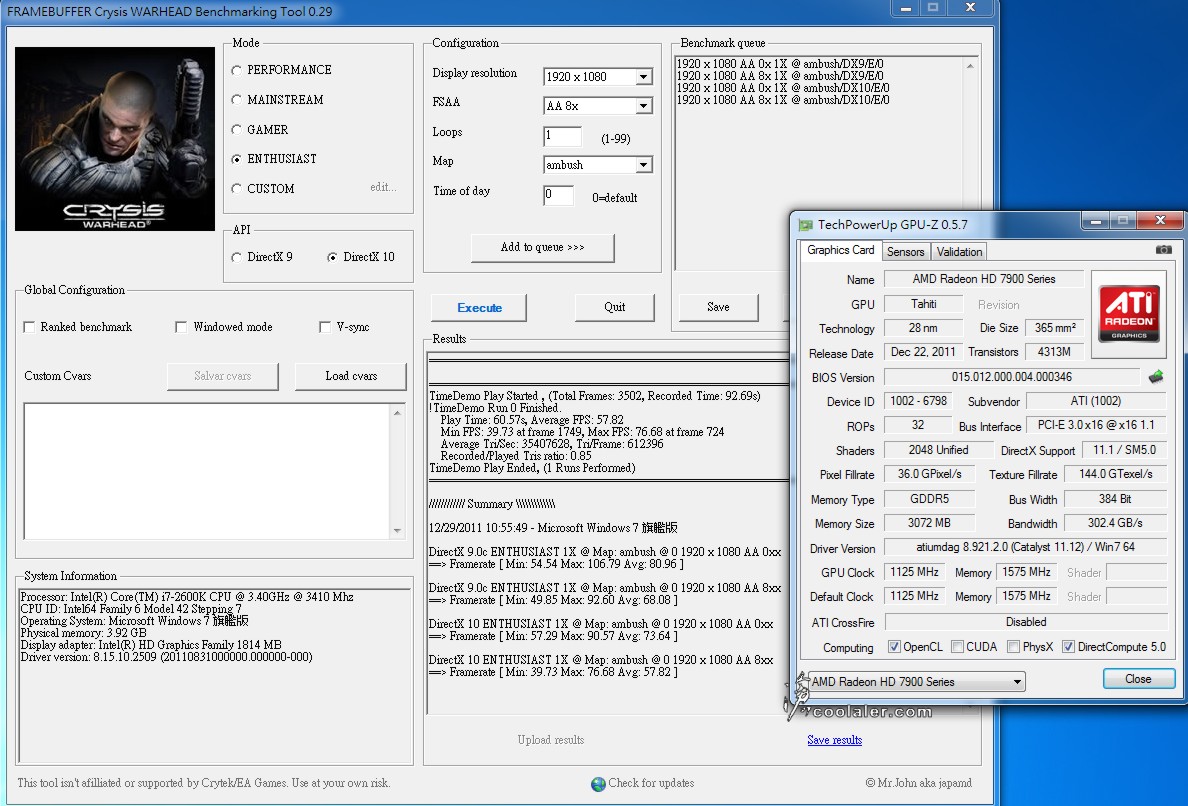Click the Check for updates link
Viewport: 1188px width, 806px height.
[x=651, y=783]
